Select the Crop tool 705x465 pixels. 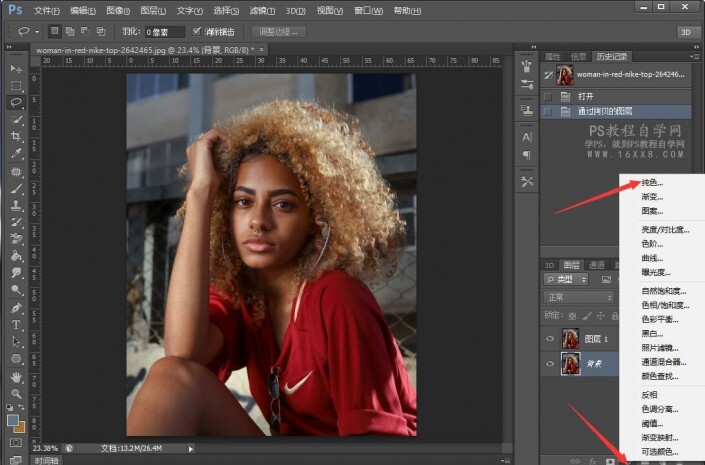(x=16, y=136)
